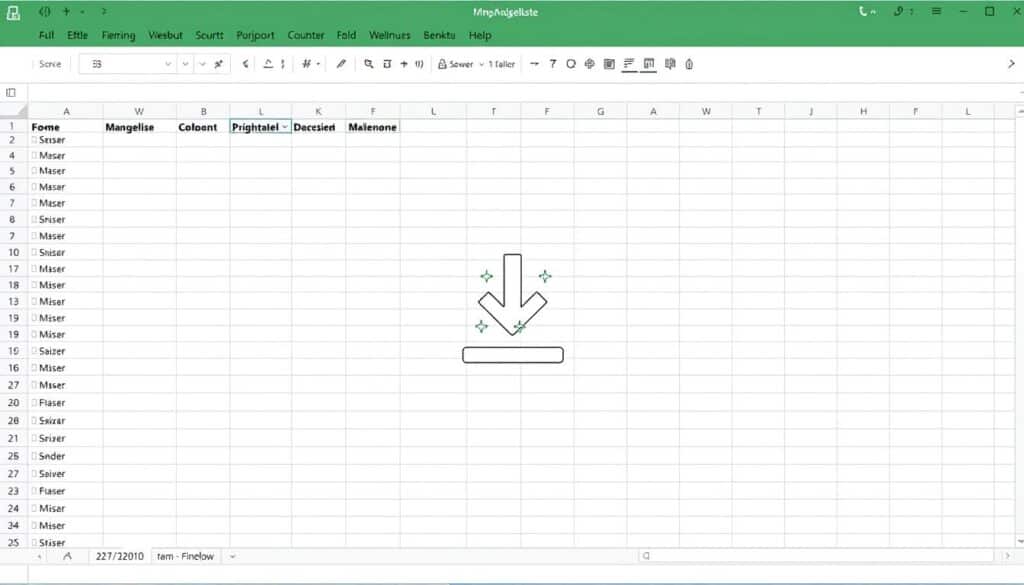The image size is (1024, 585).
Task: Click the number 7 toolbar icon
Action: click(x=553, y=64)
